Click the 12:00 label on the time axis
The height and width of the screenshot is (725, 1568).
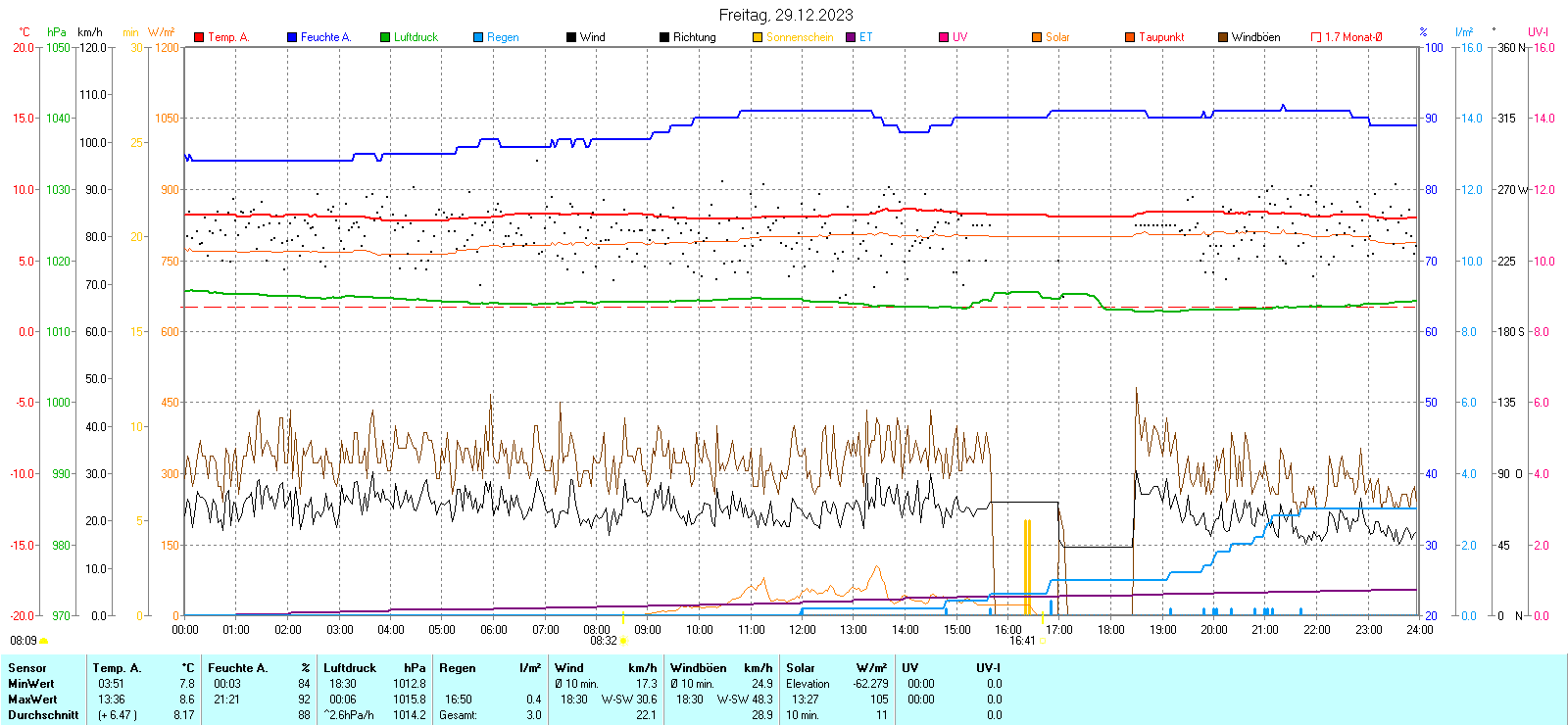(x=803, y=630)
